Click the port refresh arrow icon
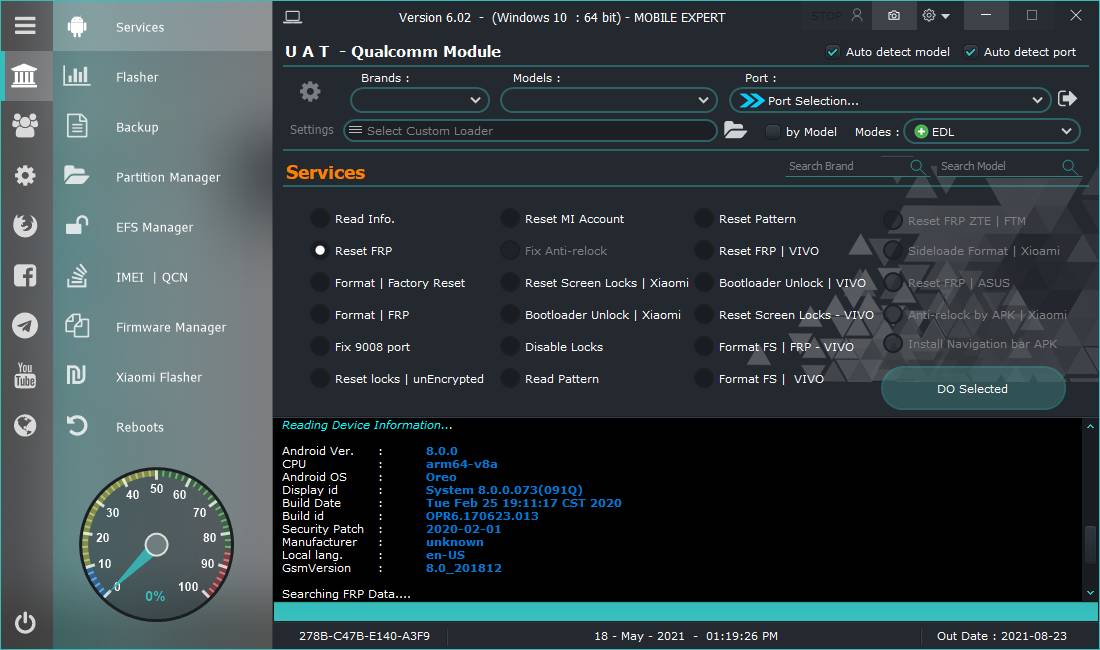Viewport: 1100px width, 650px height. coord(1067,99)
